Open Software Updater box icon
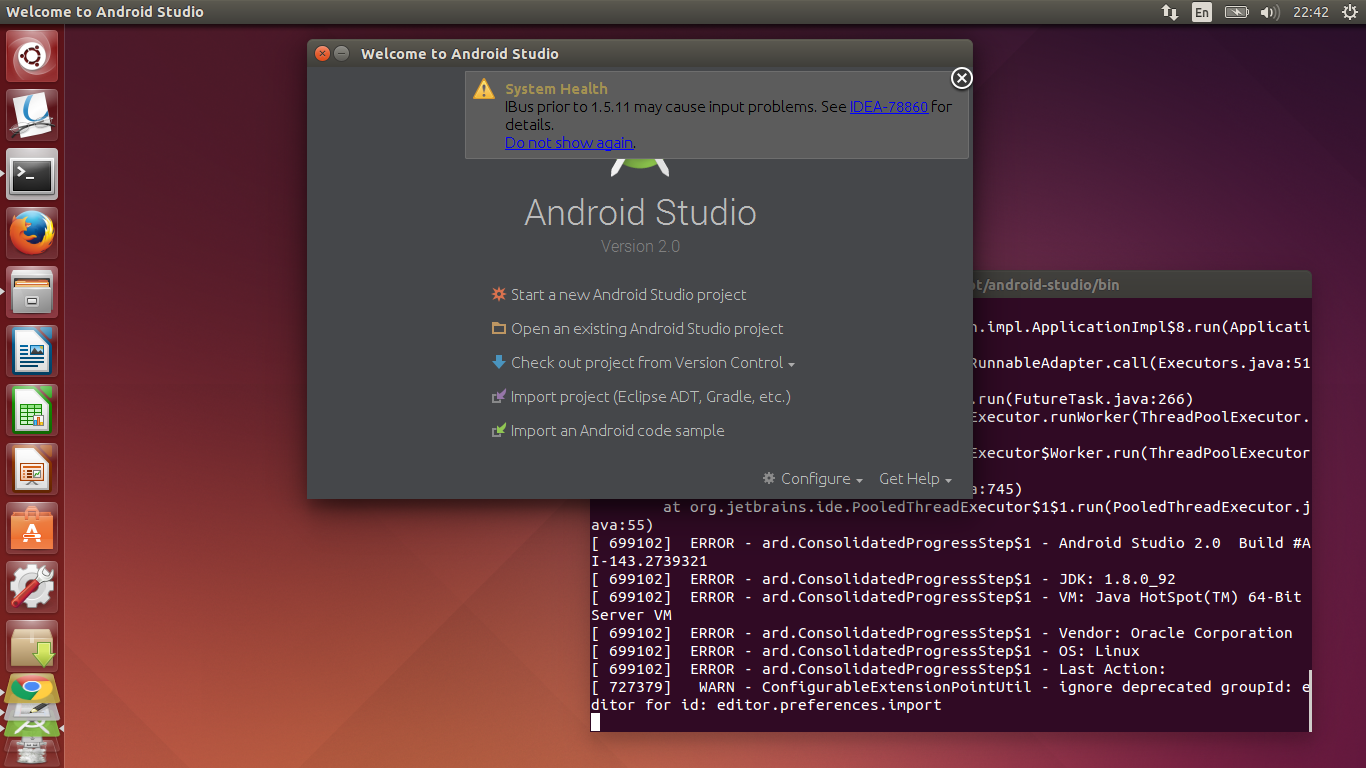Image resolution: width=1366 pixels, height=768 pixels. [x=33, y=646]
